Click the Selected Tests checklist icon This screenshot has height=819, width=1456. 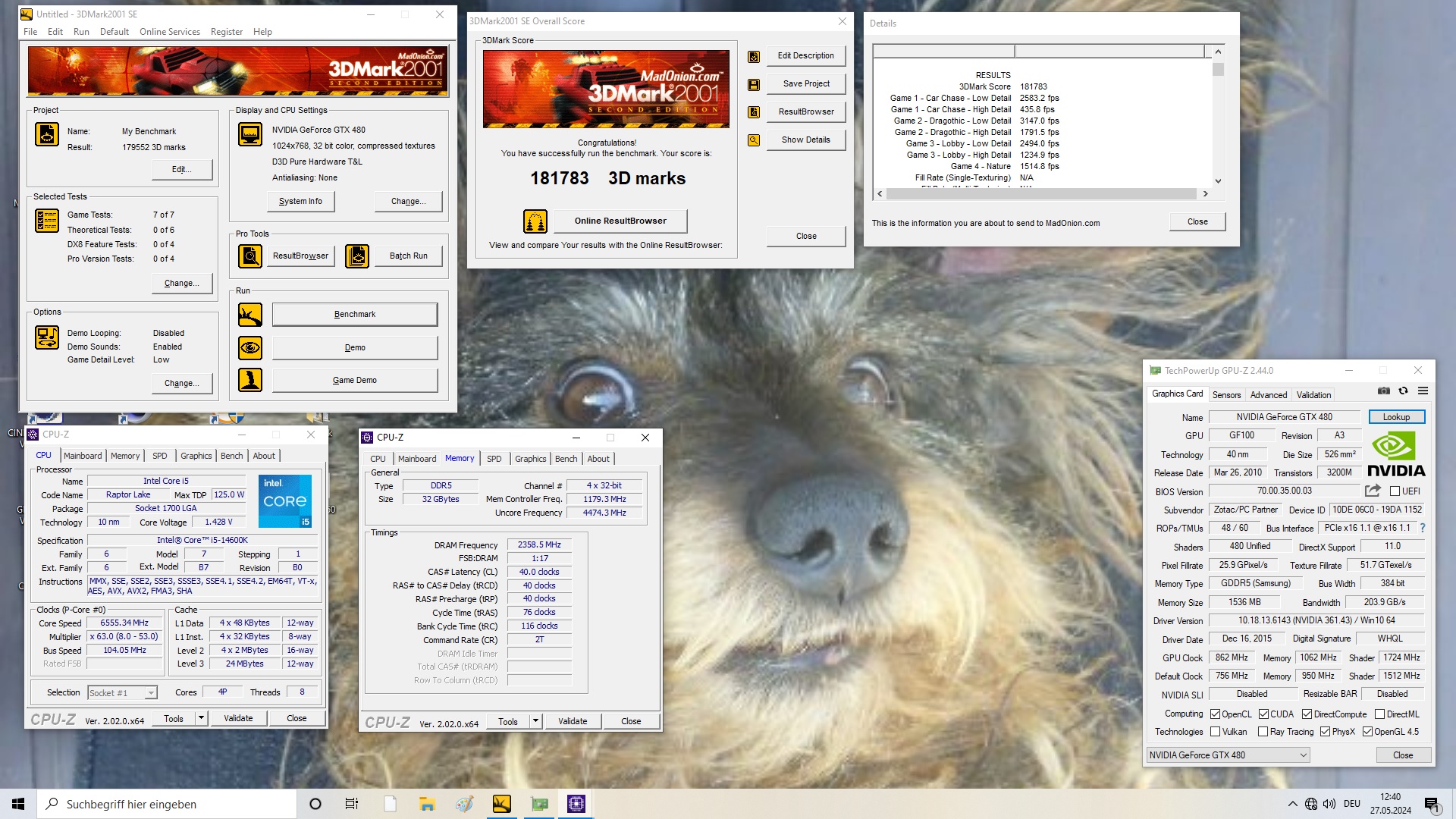47,221
